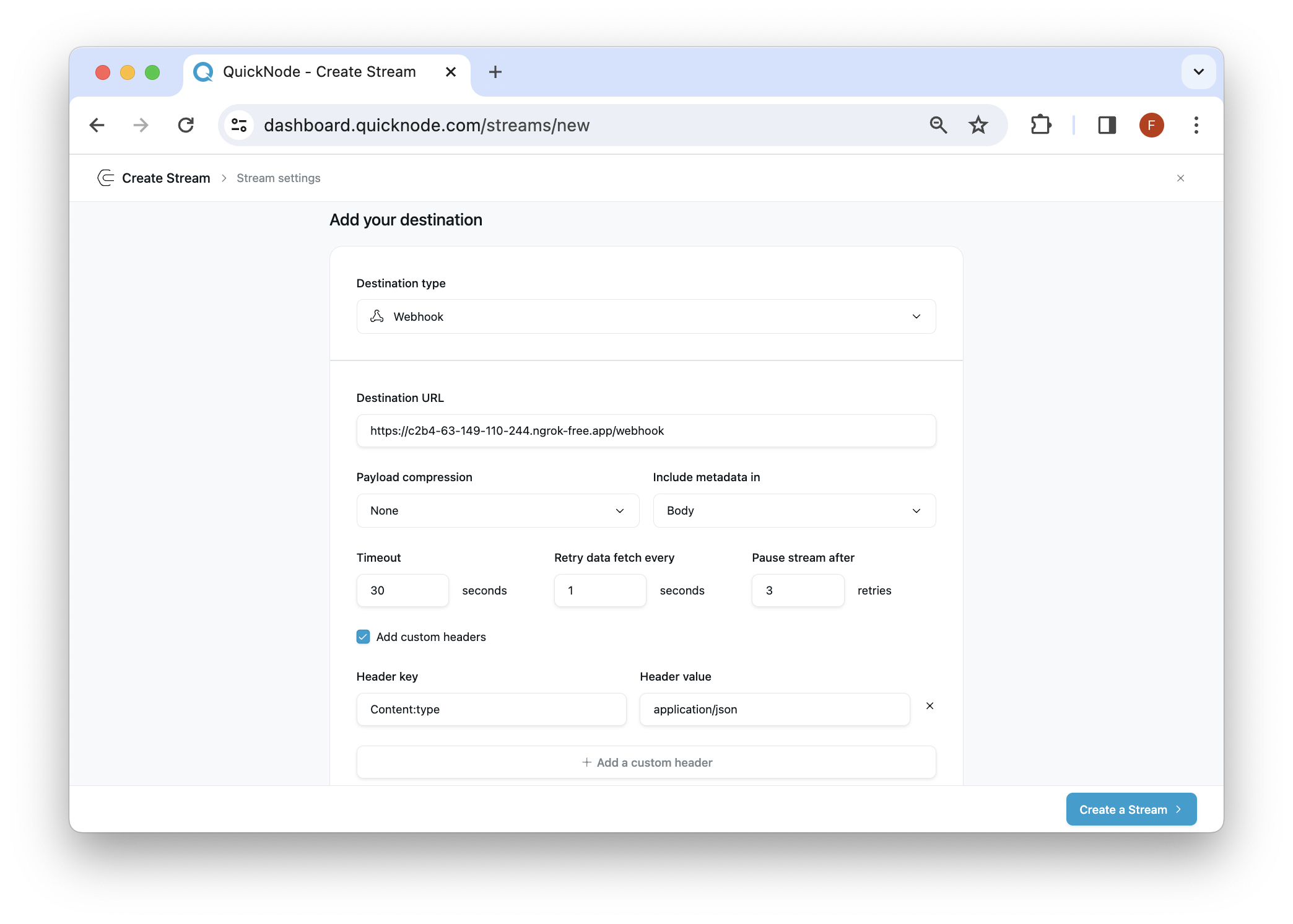Image resolution: width=1293 pixels, height=924 pixels.
Task: Click the Header value field
Action: 775,709
